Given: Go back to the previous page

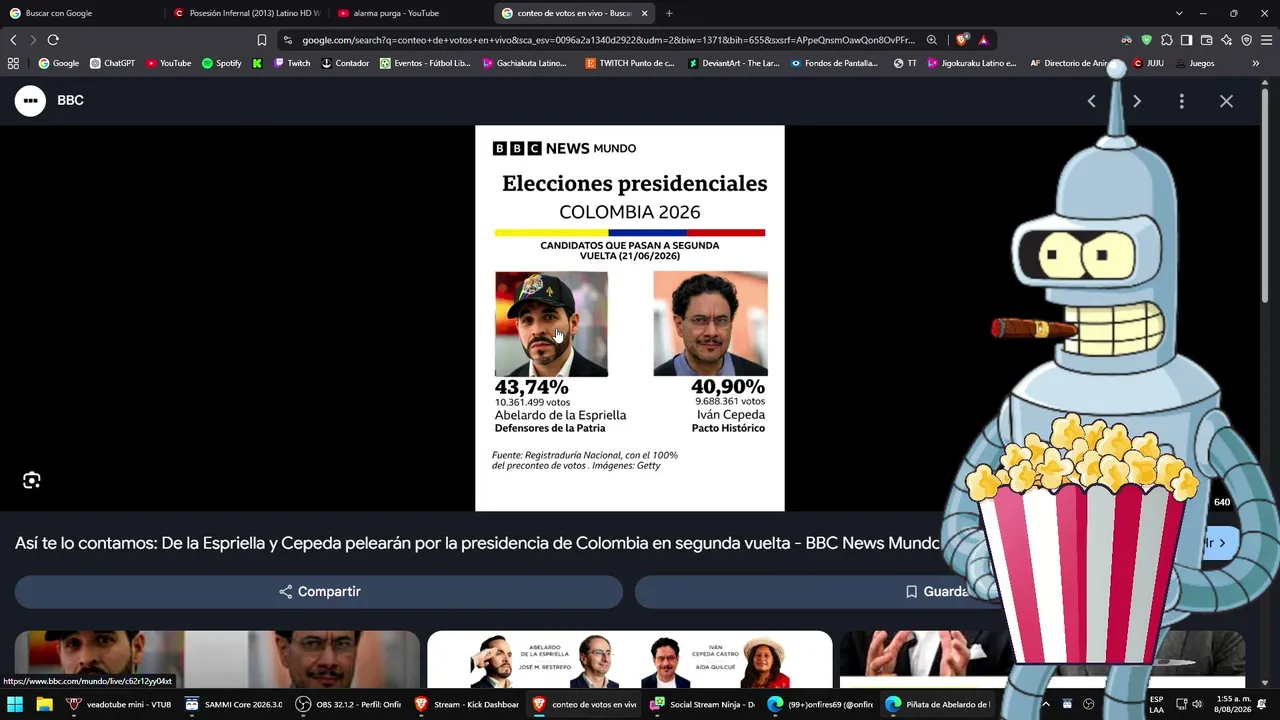Looking at the screenshot, I should 13,40.
